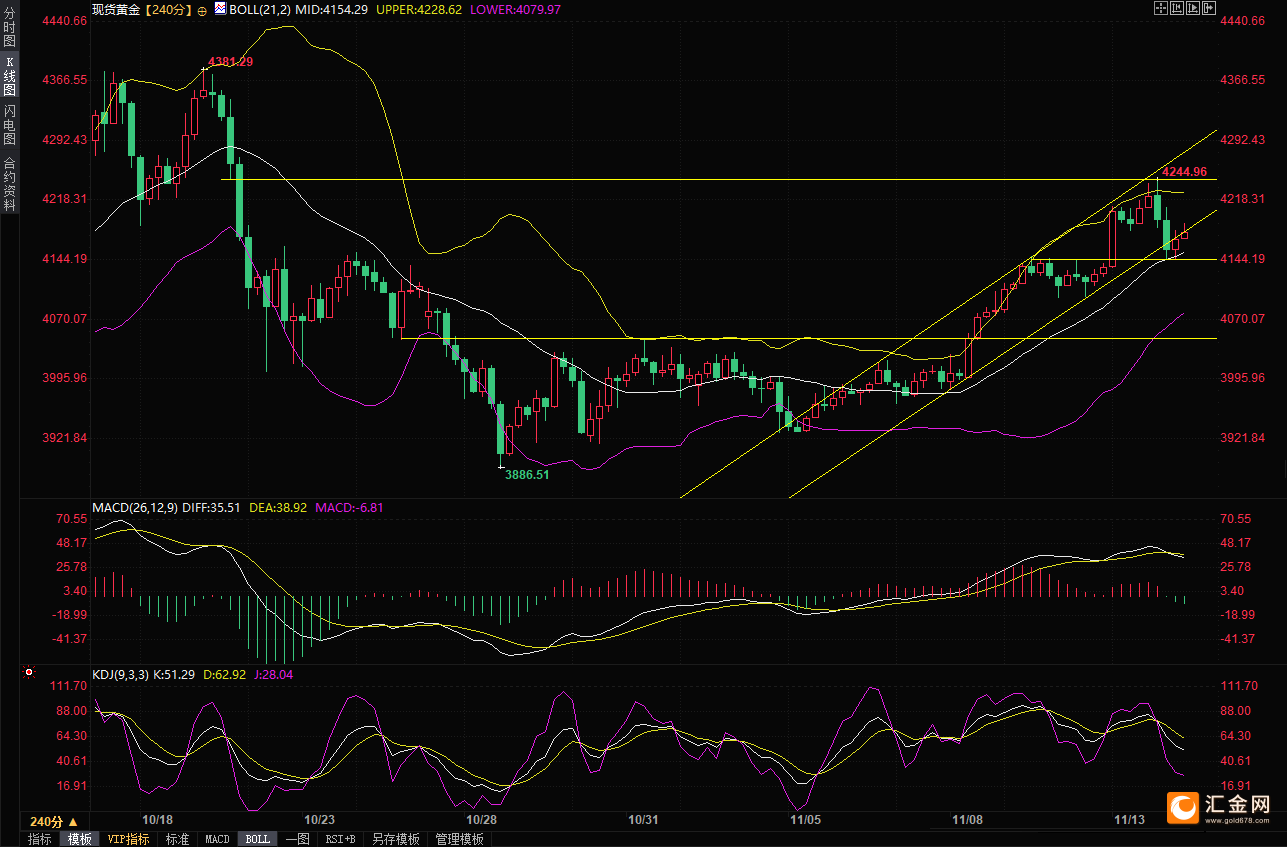Click the 10/18 date on the time axis
Image resolution: width=1287 pixels, height=847 pixels.
tap(158, 819)
